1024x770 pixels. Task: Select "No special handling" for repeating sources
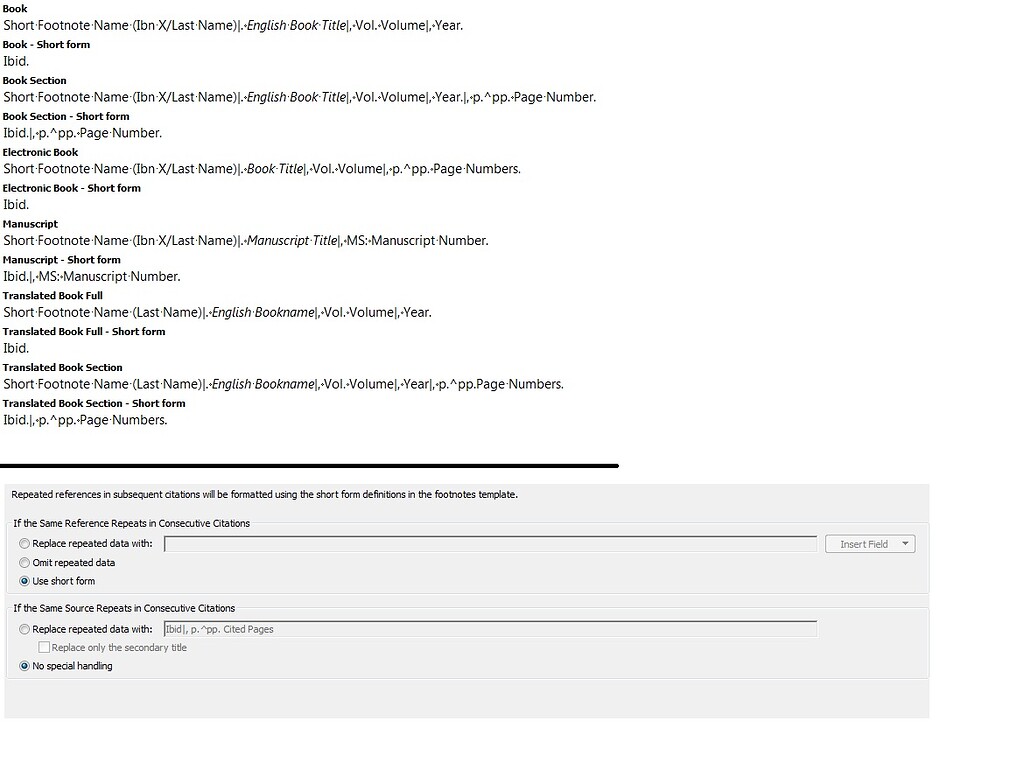point(24,666)
